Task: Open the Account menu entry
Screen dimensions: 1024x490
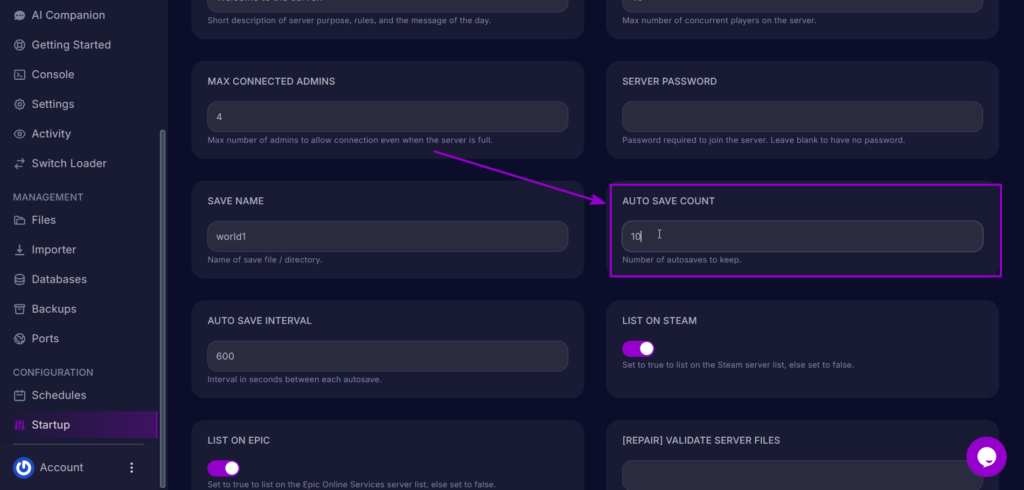Action: pos(61,468)
